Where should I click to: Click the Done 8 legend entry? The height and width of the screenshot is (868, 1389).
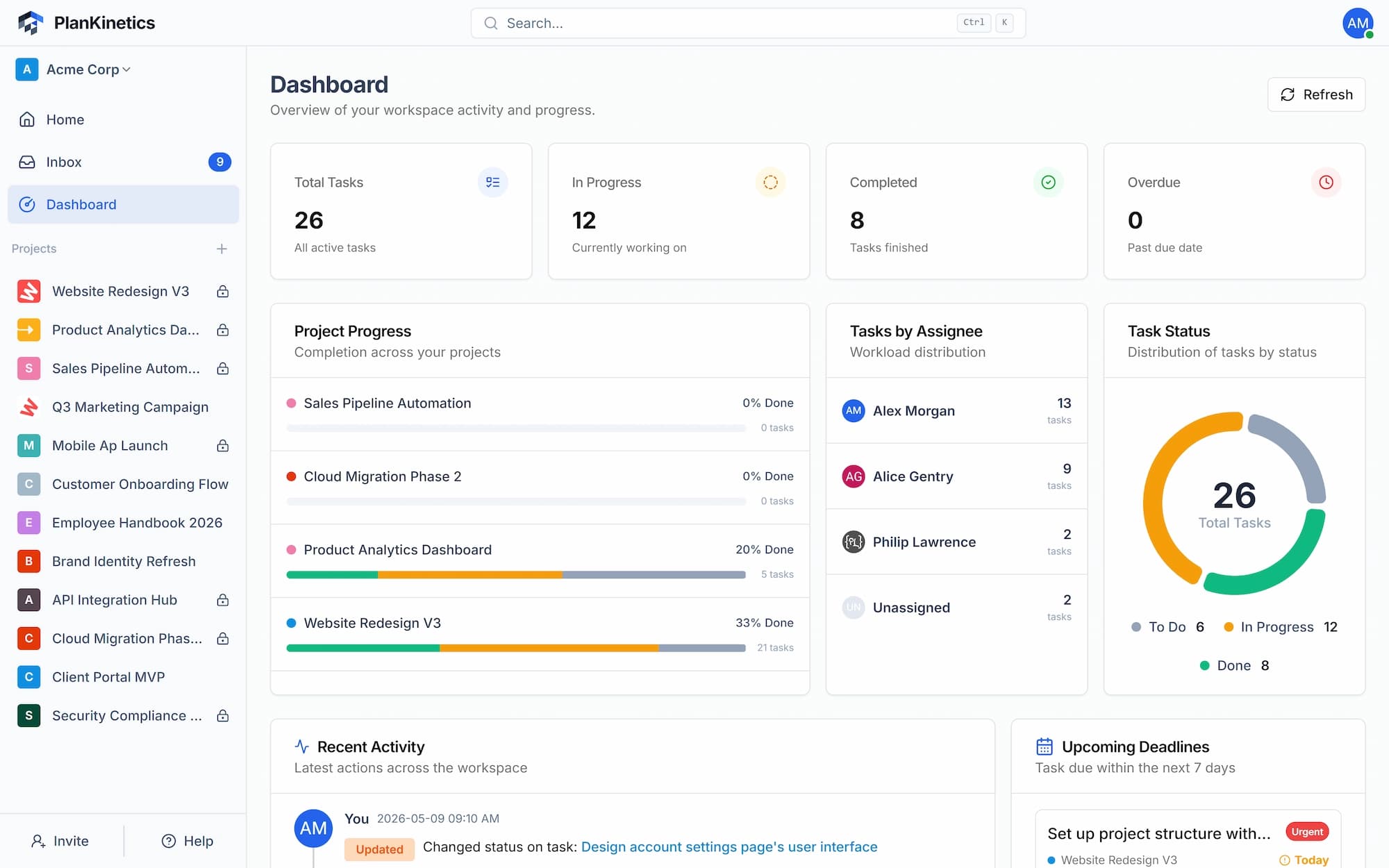point(1234,665)
